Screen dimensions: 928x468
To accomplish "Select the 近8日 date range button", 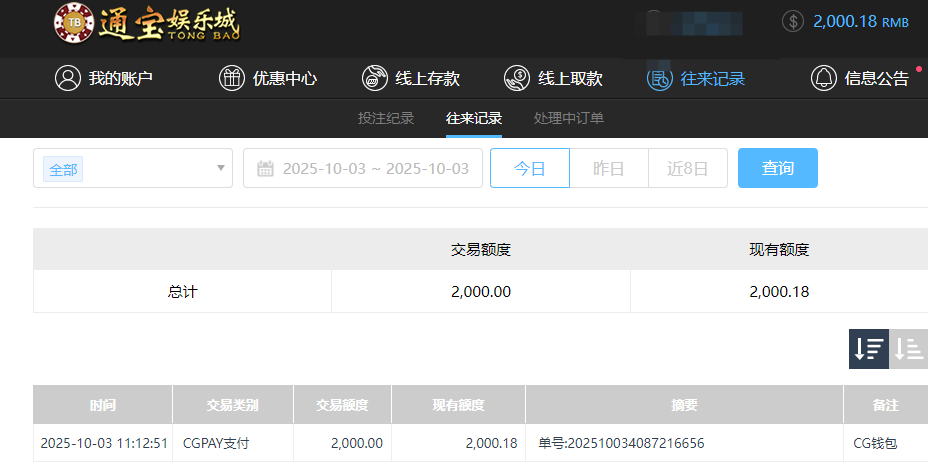I will [688, 168].
